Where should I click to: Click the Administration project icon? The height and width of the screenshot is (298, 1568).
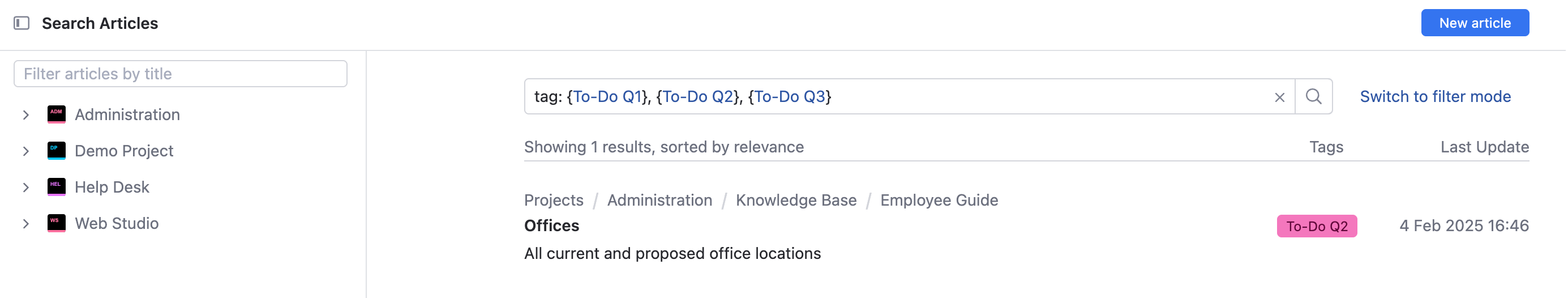pos(57,114)
